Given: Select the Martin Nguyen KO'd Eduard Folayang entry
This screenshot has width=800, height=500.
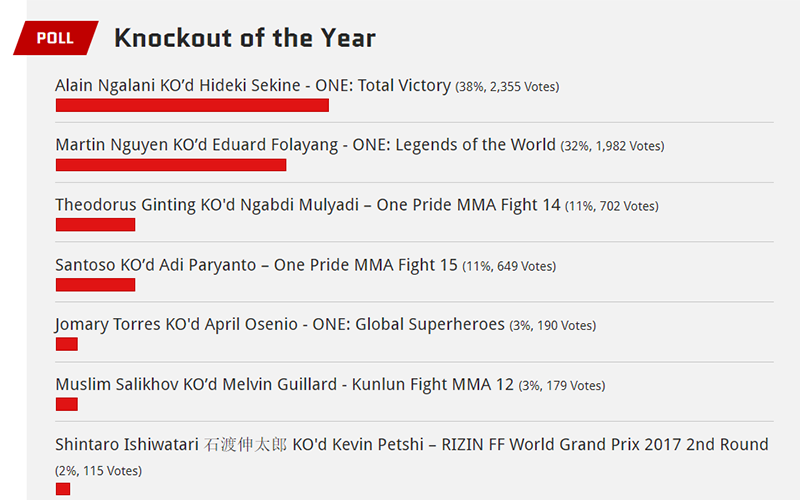Looking at the screenshot, I should pyautogui.click(x=305, y=145).
